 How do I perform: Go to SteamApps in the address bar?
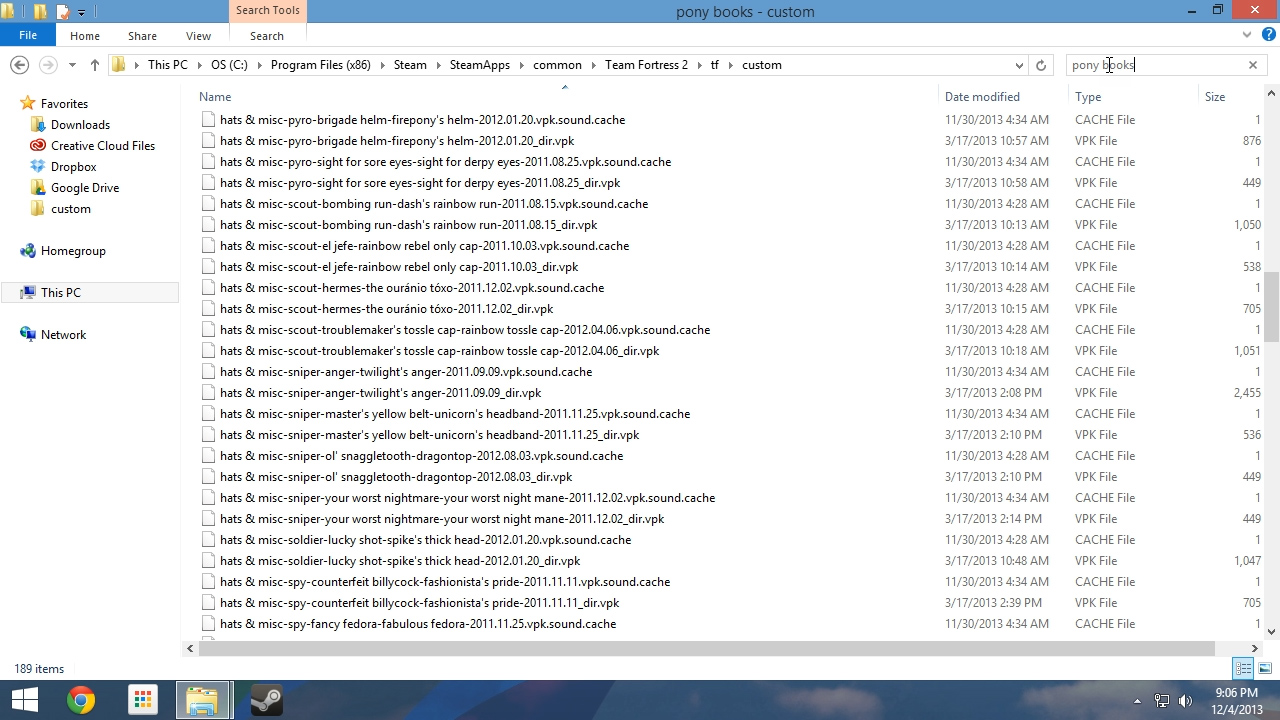pos(480,65)
